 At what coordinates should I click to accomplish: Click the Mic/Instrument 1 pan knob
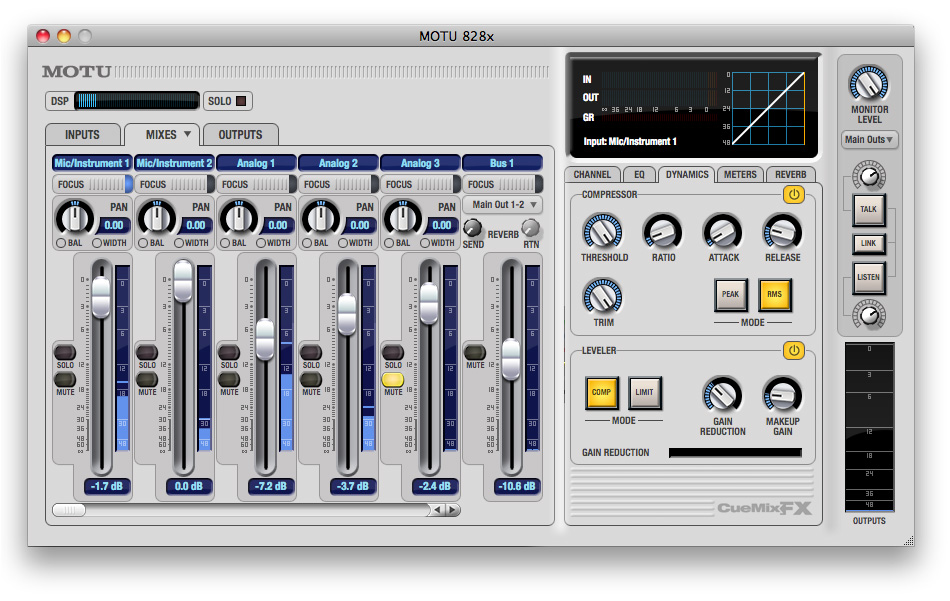click(x=73, y=217)
